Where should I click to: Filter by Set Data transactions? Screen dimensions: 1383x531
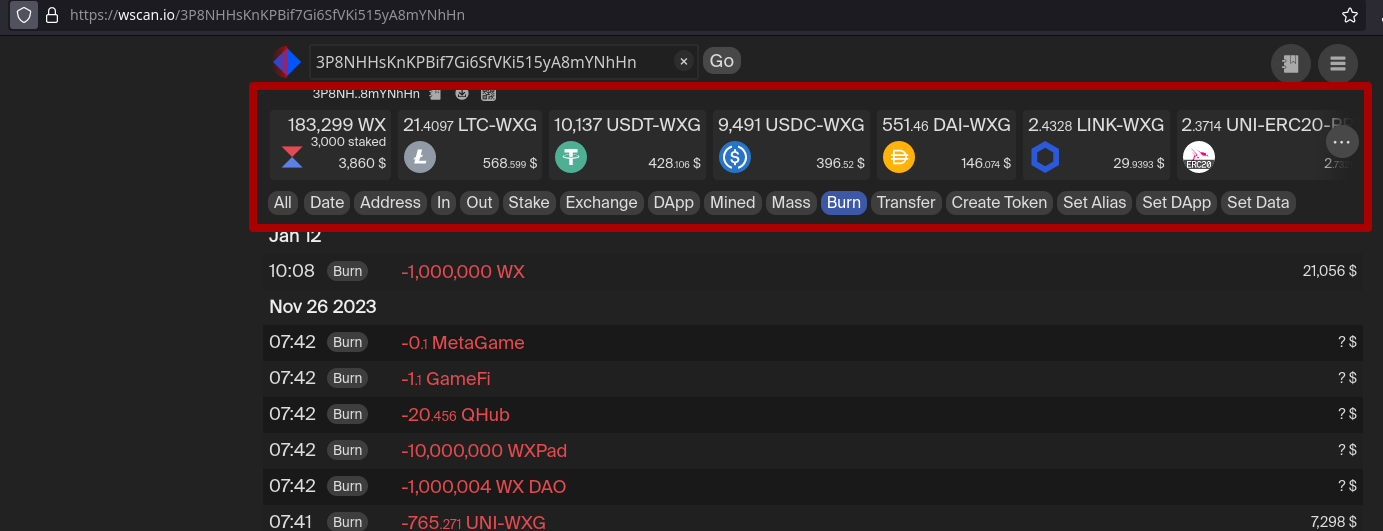click(1259, 203)
